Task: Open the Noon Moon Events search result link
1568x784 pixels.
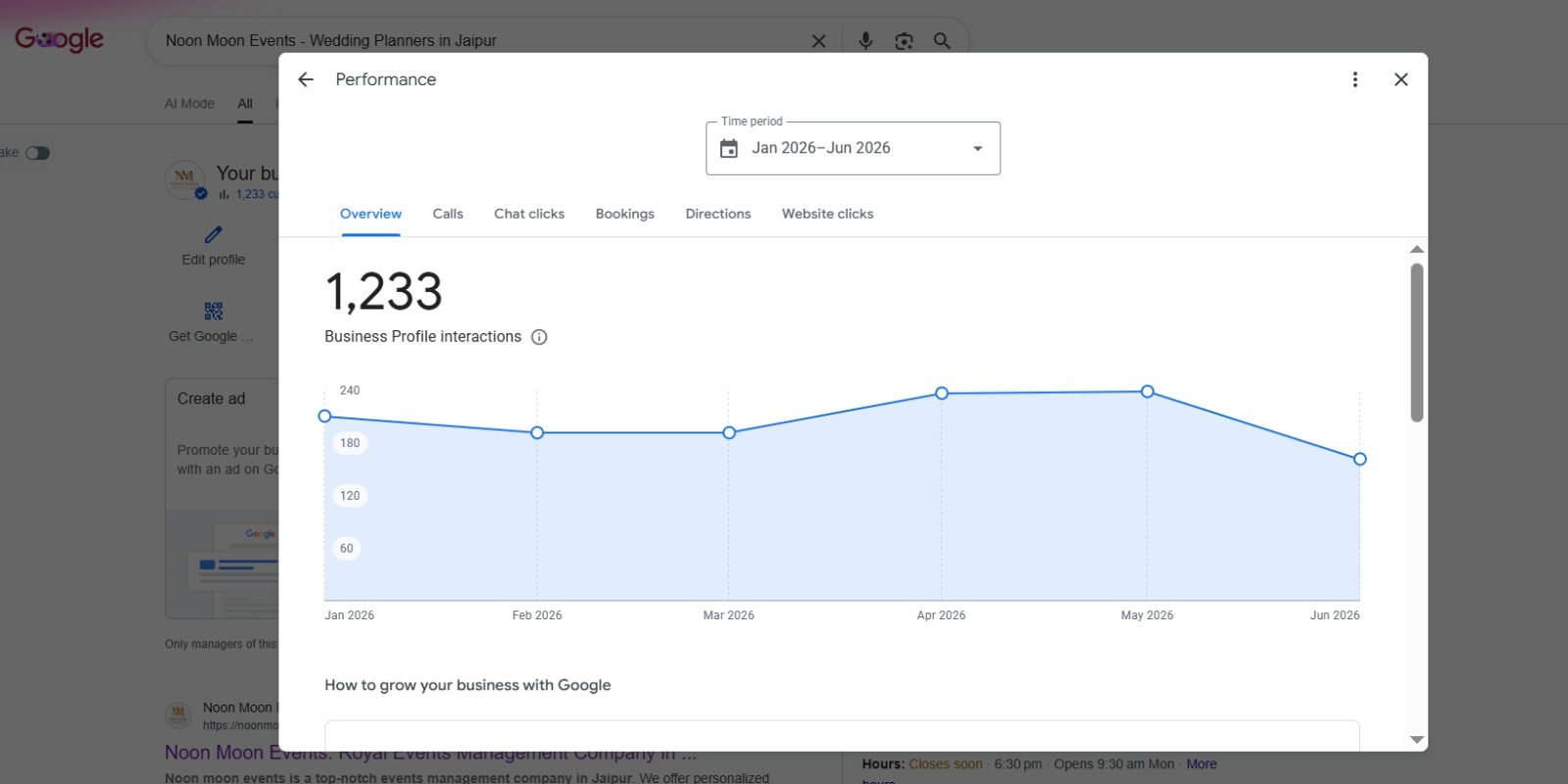Action: pos(431,754)
